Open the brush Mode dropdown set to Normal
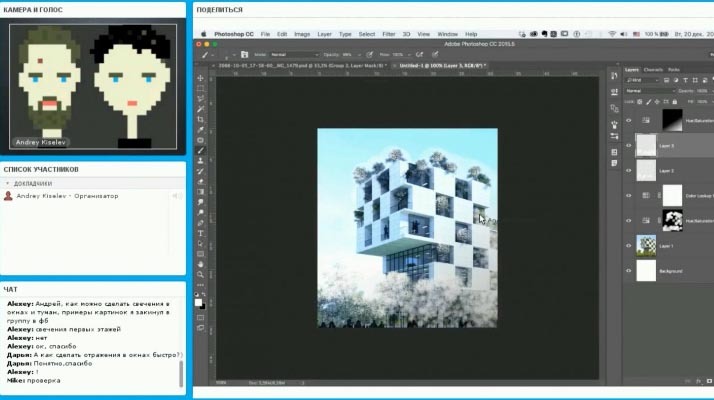Screen dimensions: 714x400 (294, 55)
